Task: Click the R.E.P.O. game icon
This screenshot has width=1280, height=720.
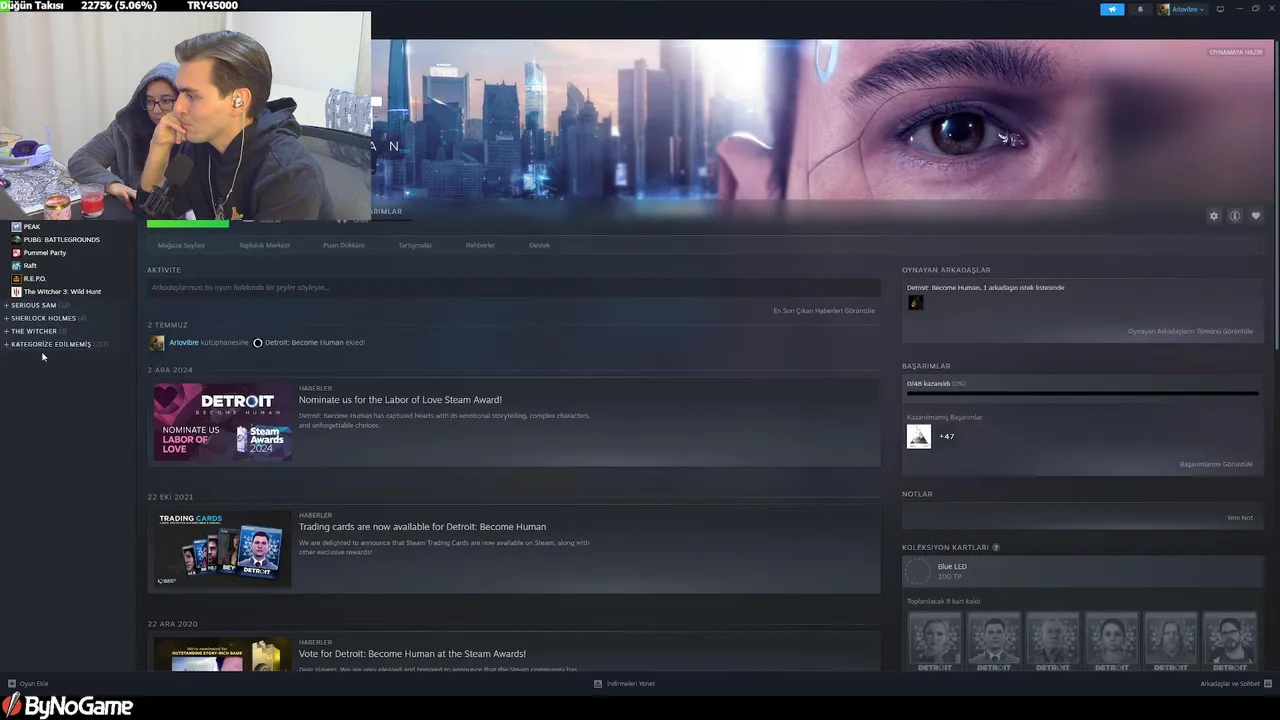Action: pos(16,279)
